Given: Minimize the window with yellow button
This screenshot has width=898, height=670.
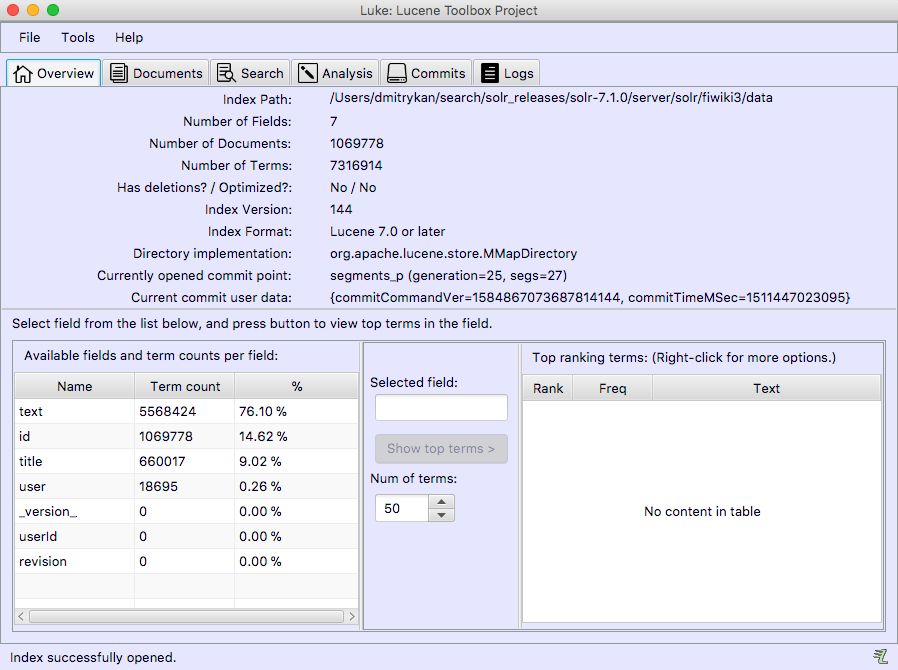Looking at the screenshot, I should 33,10.
